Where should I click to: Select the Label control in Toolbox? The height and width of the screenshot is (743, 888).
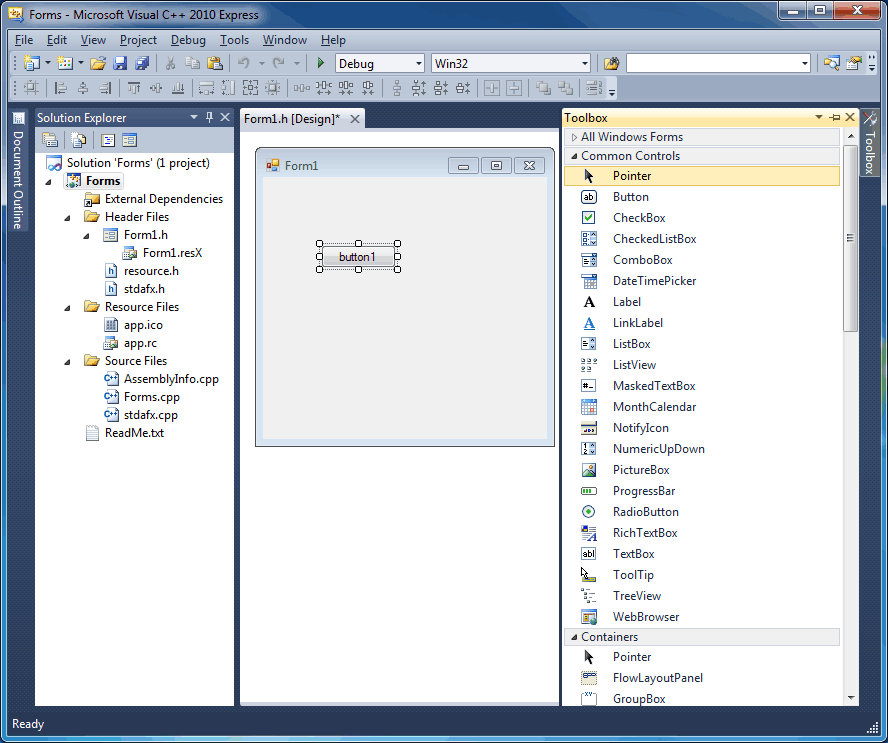pos(702,301)
